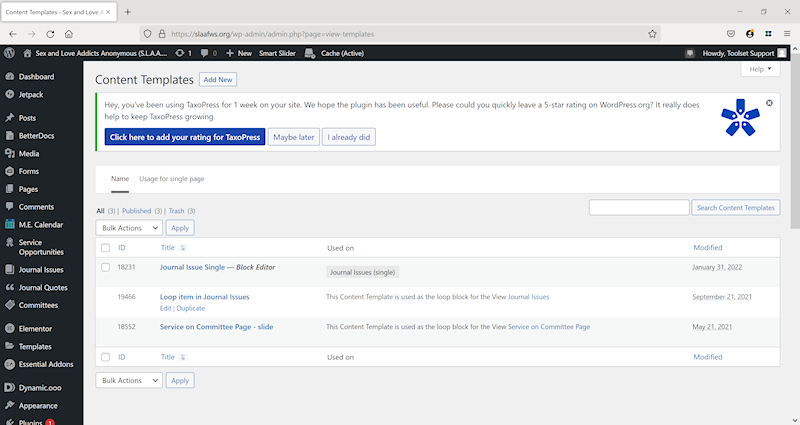Screen dimensions: 800x425
Task: Open the browser home page icon
Action: click(x=69, y=34)
